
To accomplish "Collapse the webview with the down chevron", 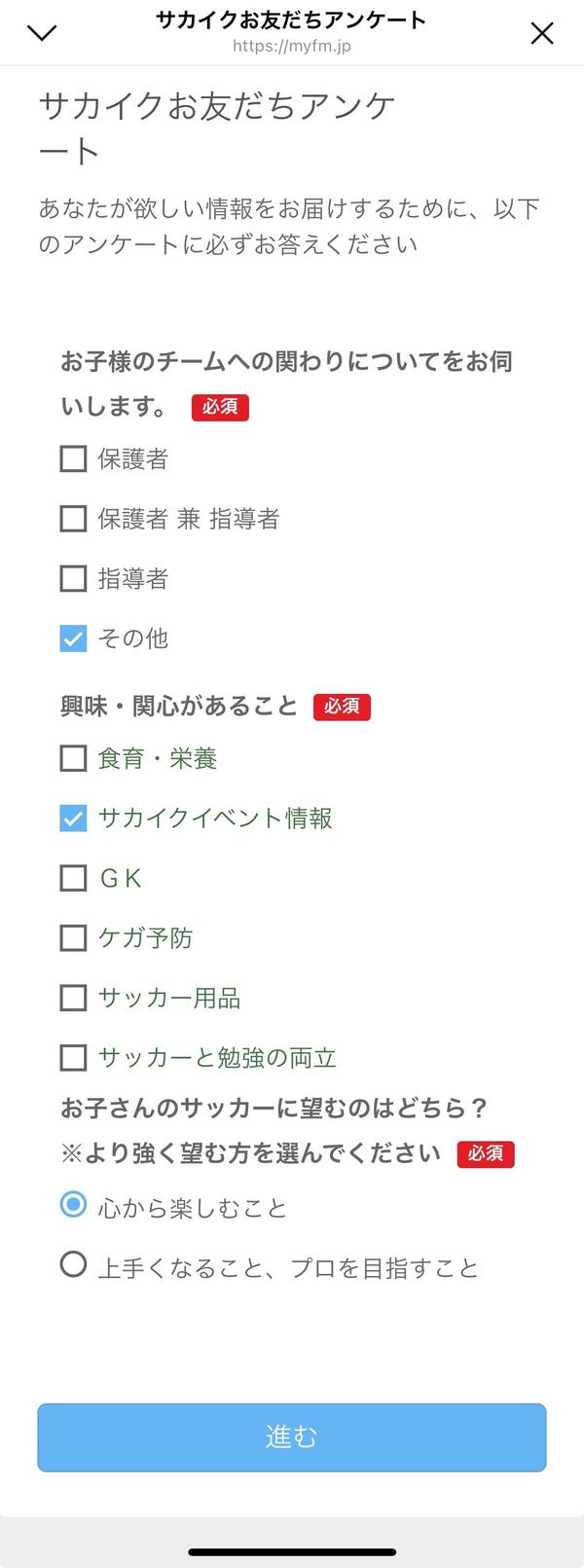I will coord(41,32).
